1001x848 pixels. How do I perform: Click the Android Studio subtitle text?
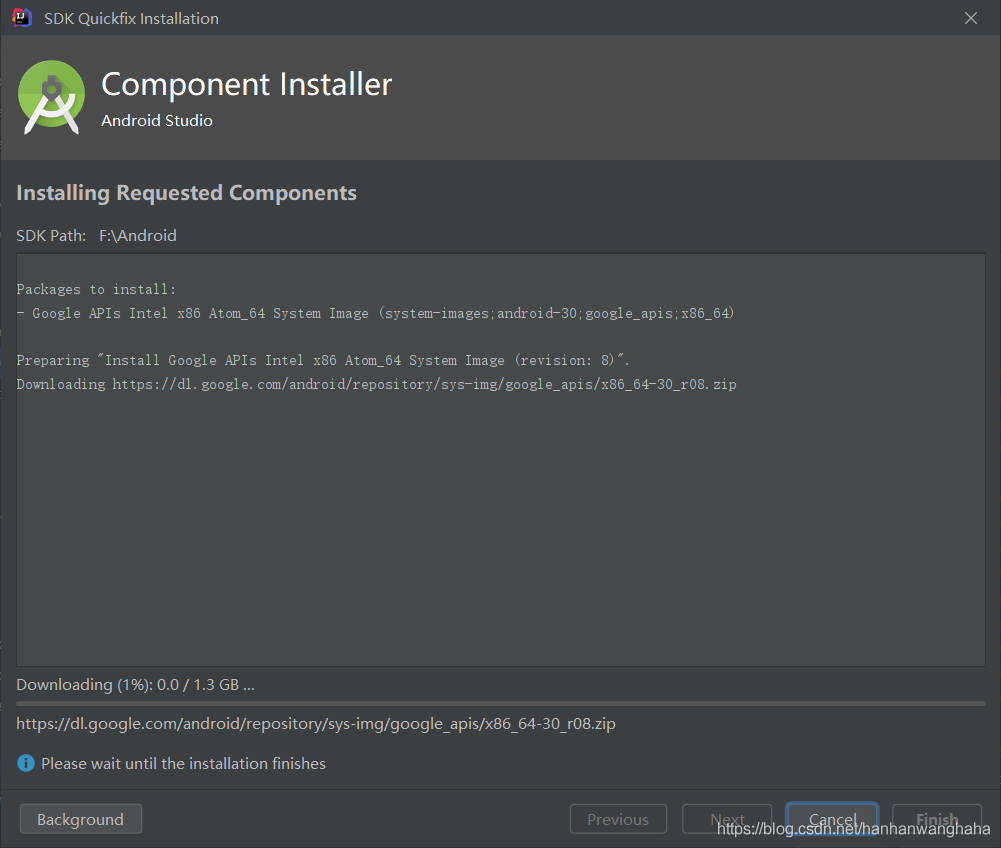point(156,120)
